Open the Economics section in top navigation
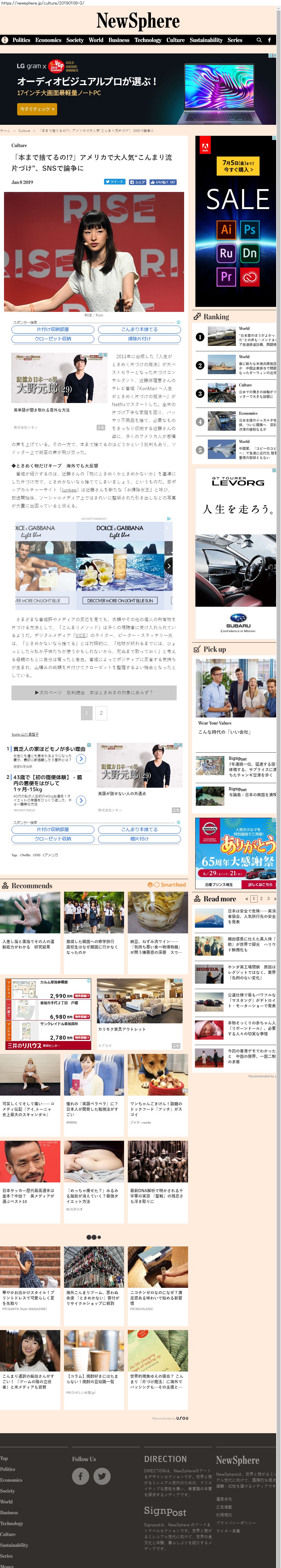The height and width of the screenshot is (1568, 281). (x=48, y=40)
